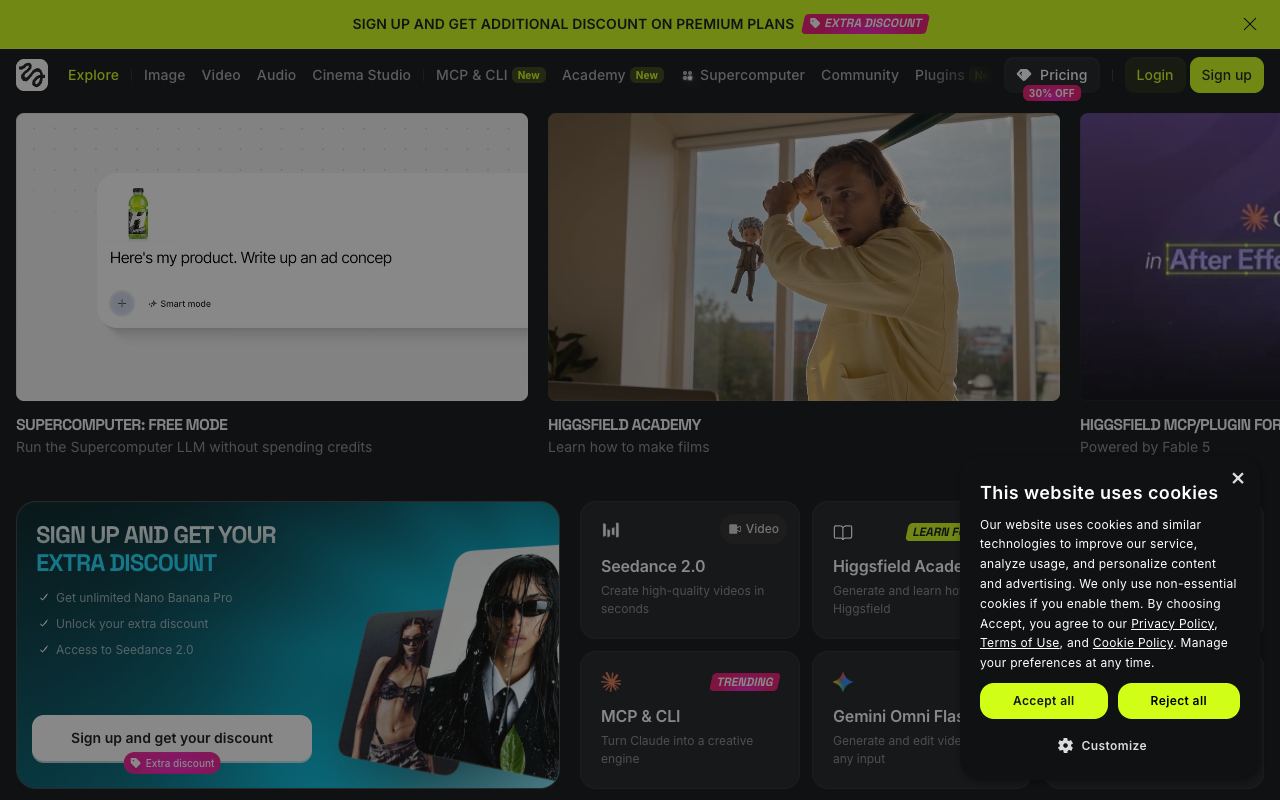Click the gear icon next to Customize
The height and width of the screenshot is (800, 1280).
1065,746
